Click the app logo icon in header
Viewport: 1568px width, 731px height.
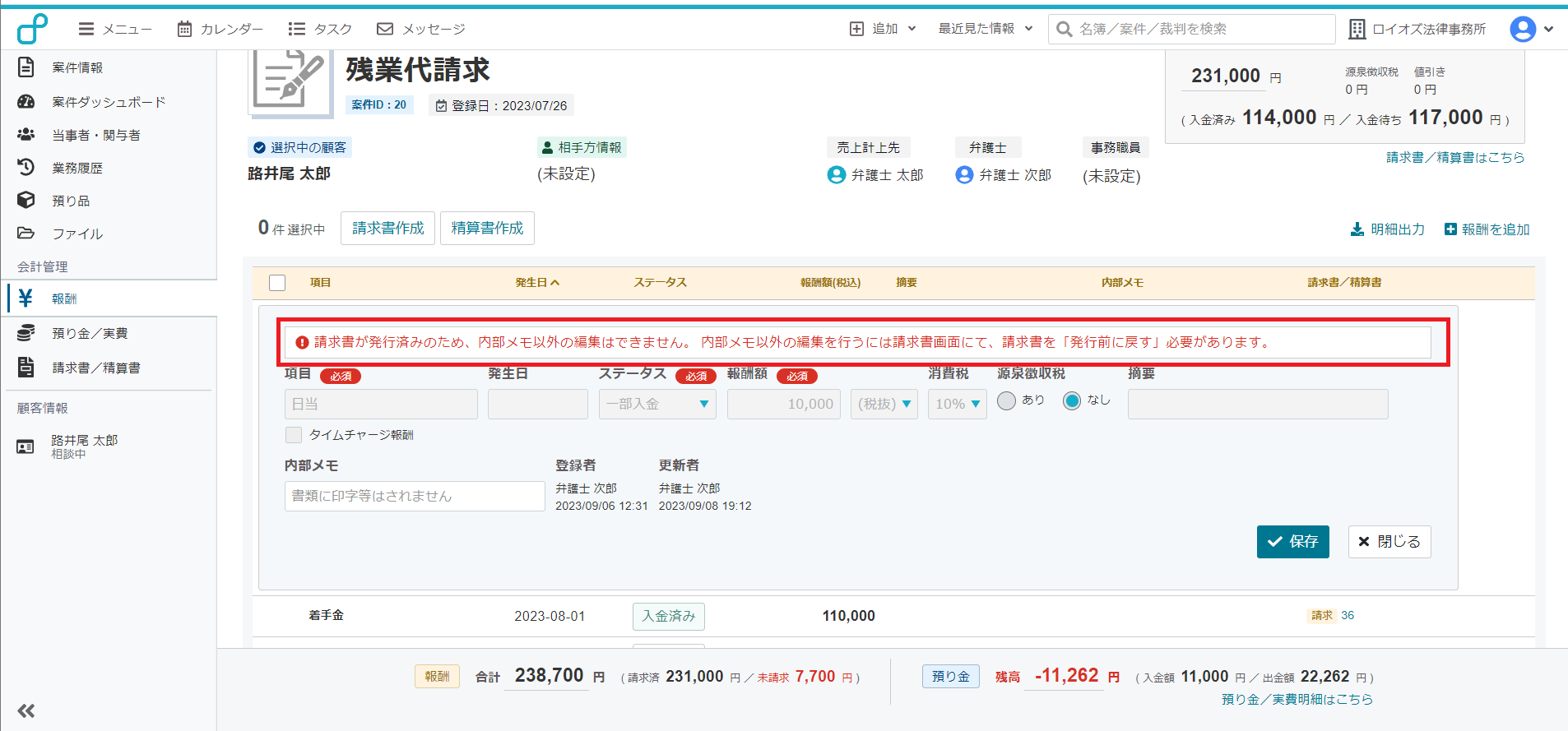click(x=32, y=29)
